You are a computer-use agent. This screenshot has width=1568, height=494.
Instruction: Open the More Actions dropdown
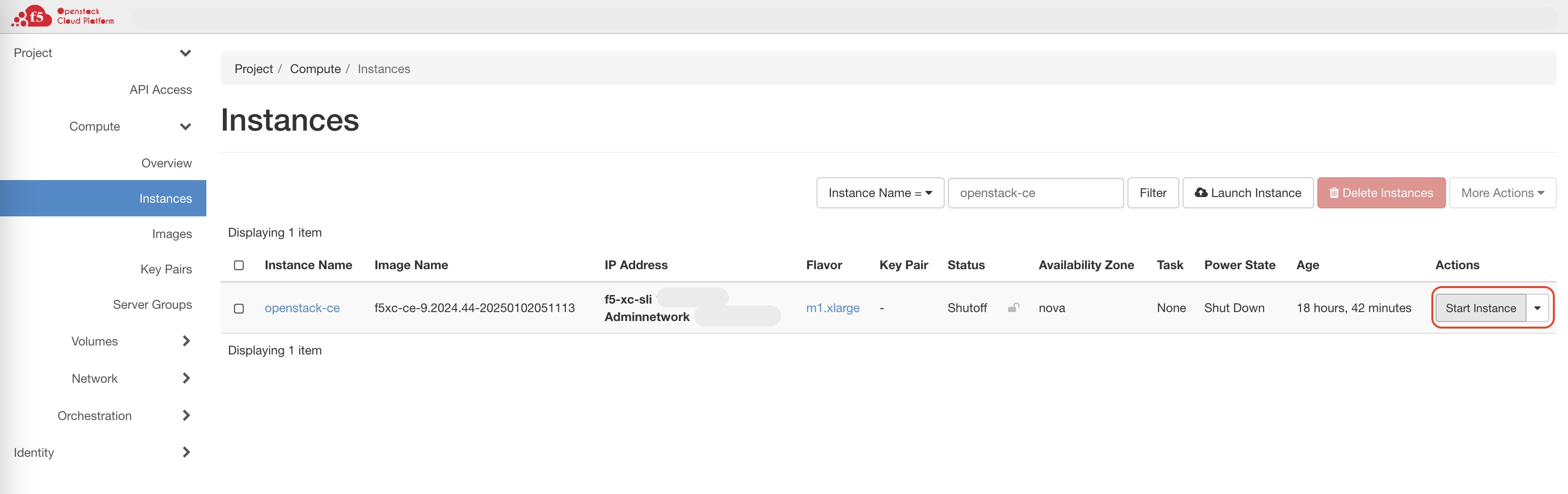tap(1502, 192)
